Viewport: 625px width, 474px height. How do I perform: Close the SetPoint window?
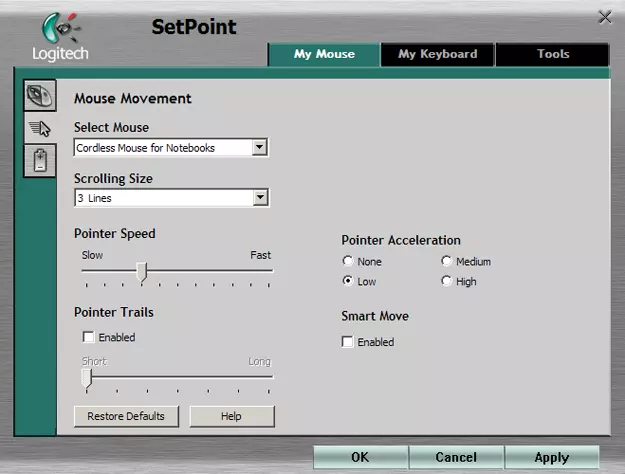[x=605, y=17]
